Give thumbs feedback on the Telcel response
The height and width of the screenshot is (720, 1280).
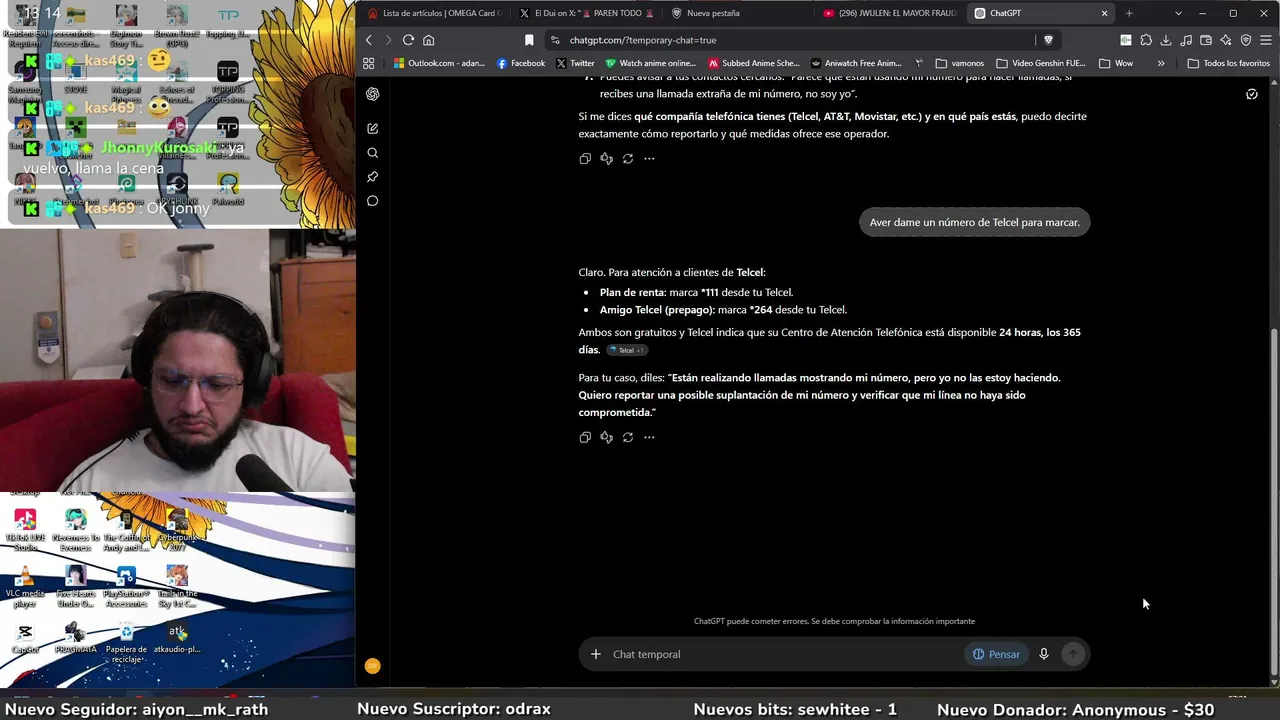pos(606,437)
